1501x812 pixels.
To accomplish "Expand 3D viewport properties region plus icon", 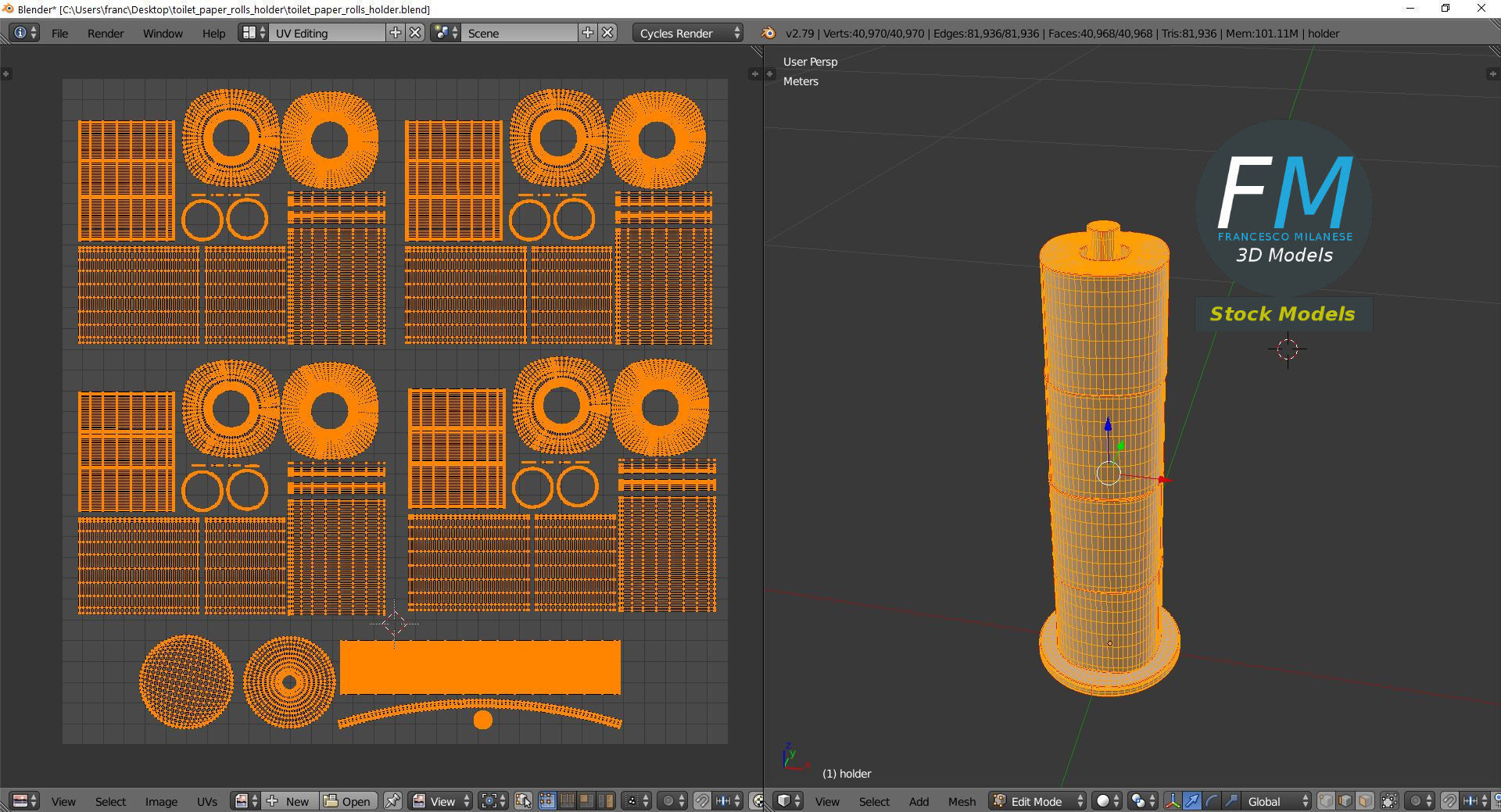I will (x=1492, y=73).
